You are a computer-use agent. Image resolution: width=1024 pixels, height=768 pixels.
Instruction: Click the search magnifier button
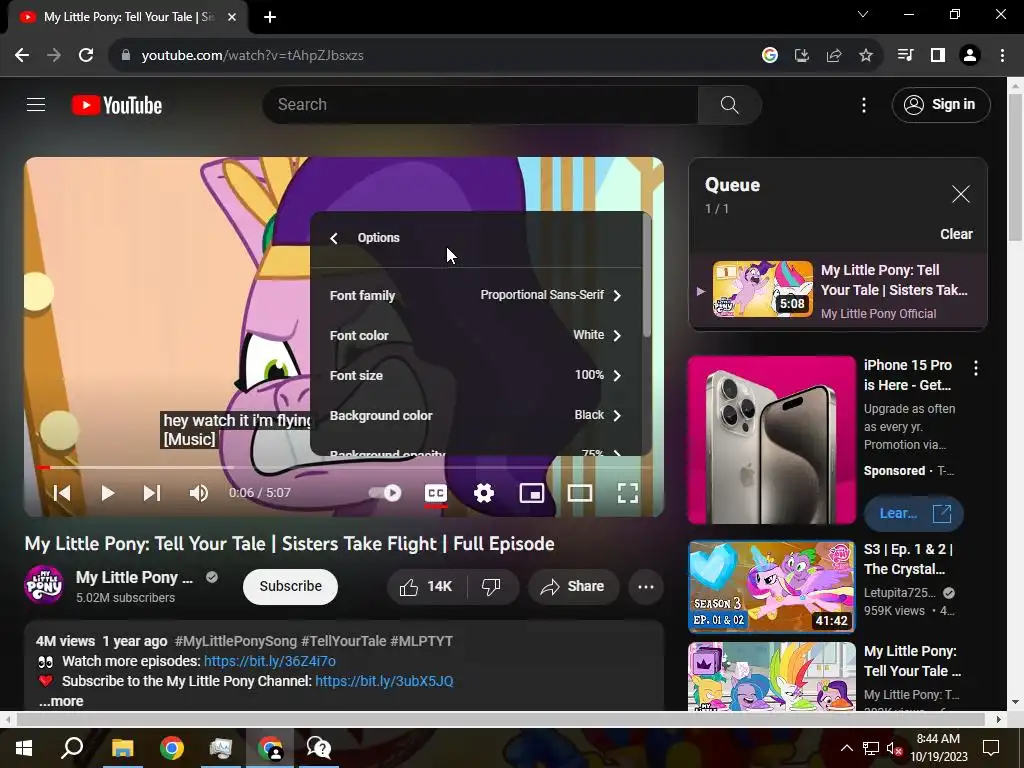[729, 104]
